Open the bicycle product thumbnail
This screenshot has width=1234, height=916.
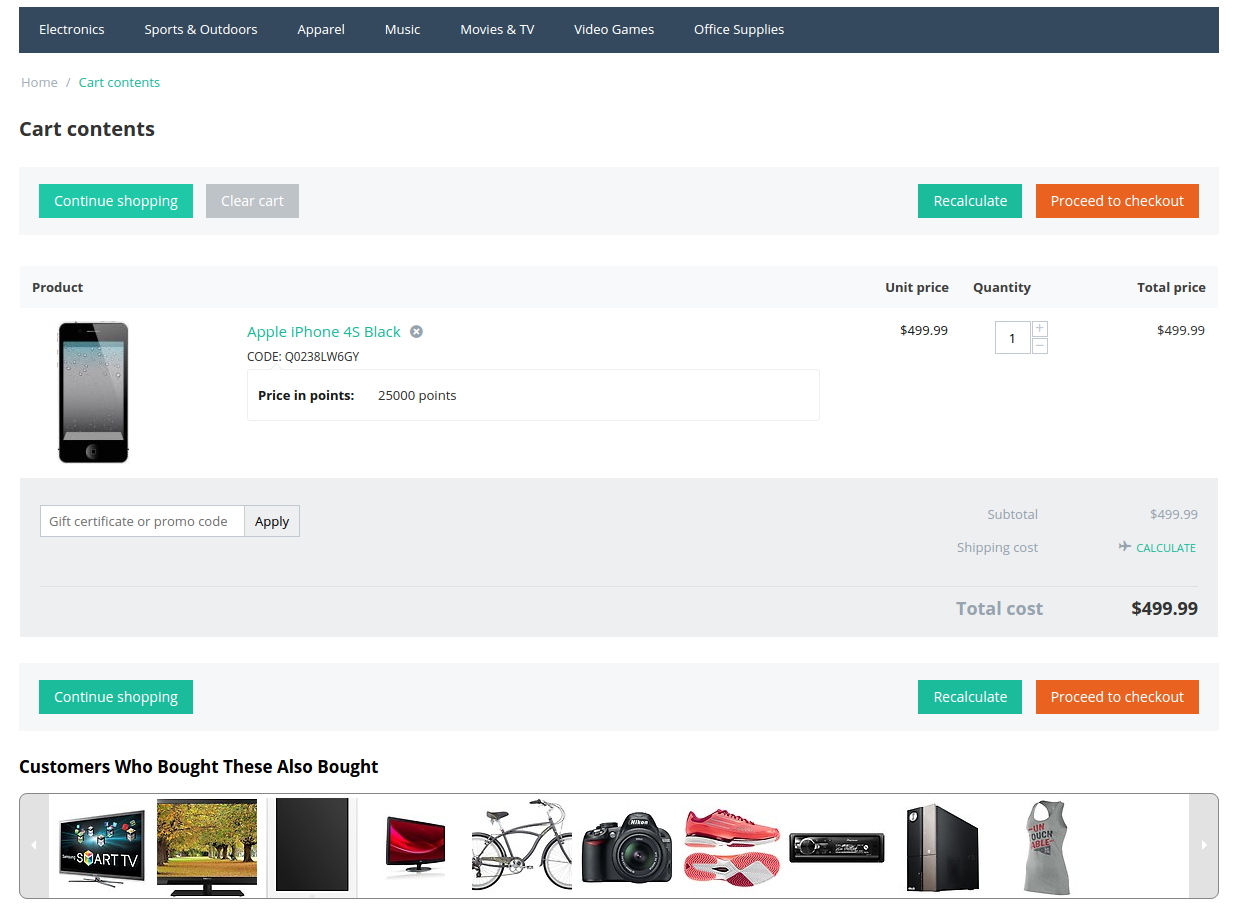pos(521,845)
